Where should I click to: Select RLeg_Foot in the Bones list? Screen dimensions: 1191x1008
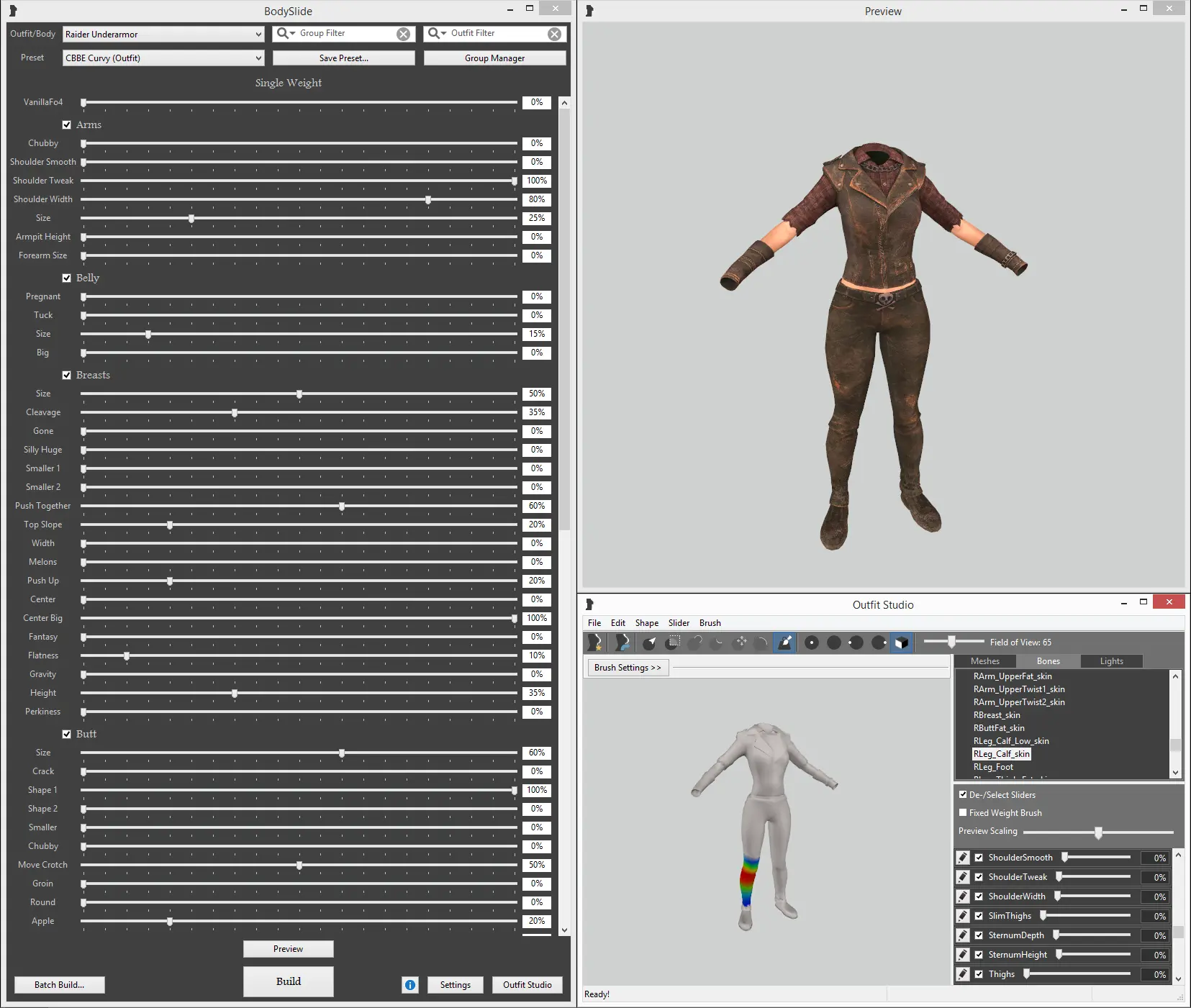pyautogui.click(x=994, y=766)
